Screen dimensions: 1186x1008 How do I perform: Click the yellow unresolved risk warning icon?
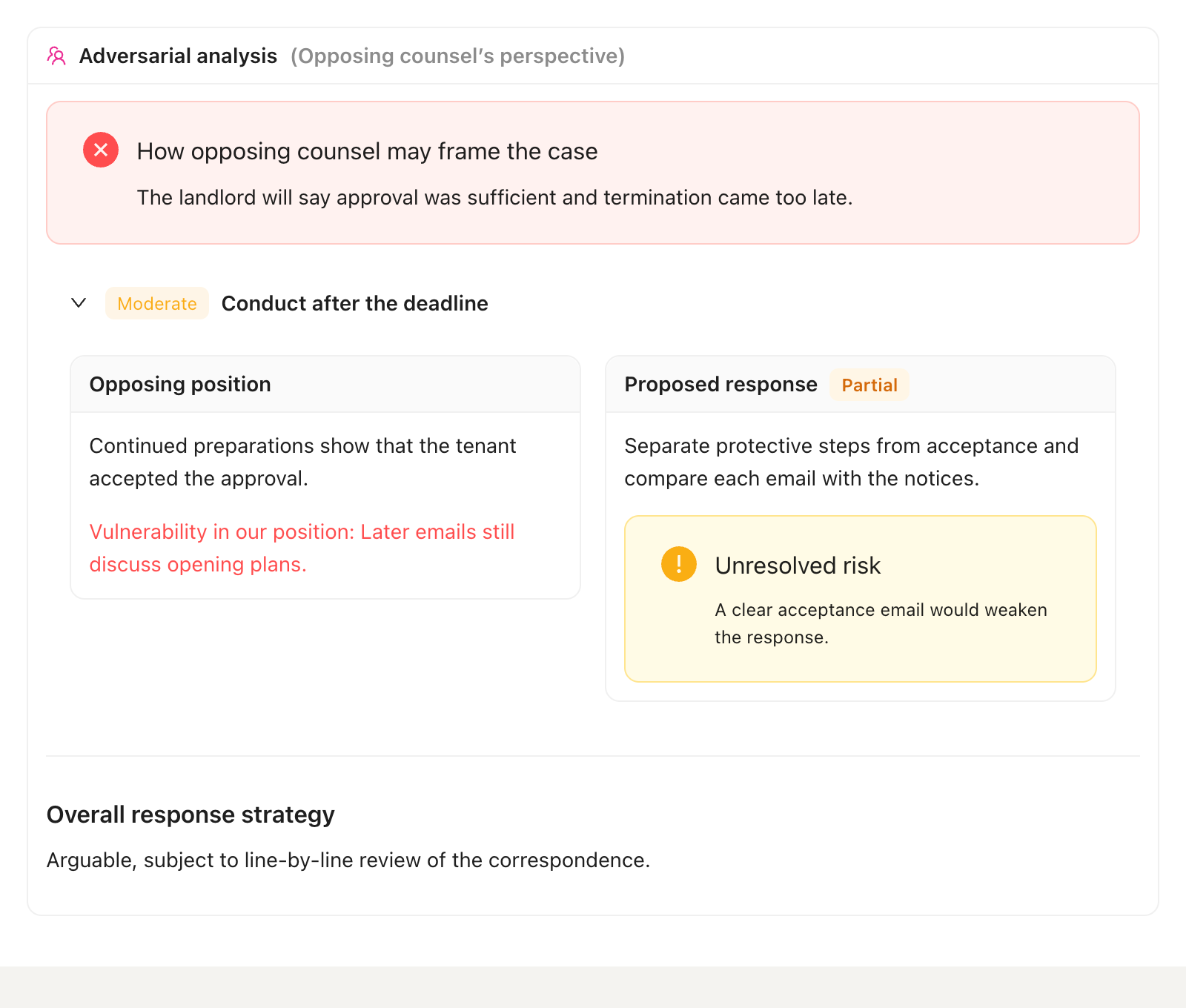click(679, 564)
